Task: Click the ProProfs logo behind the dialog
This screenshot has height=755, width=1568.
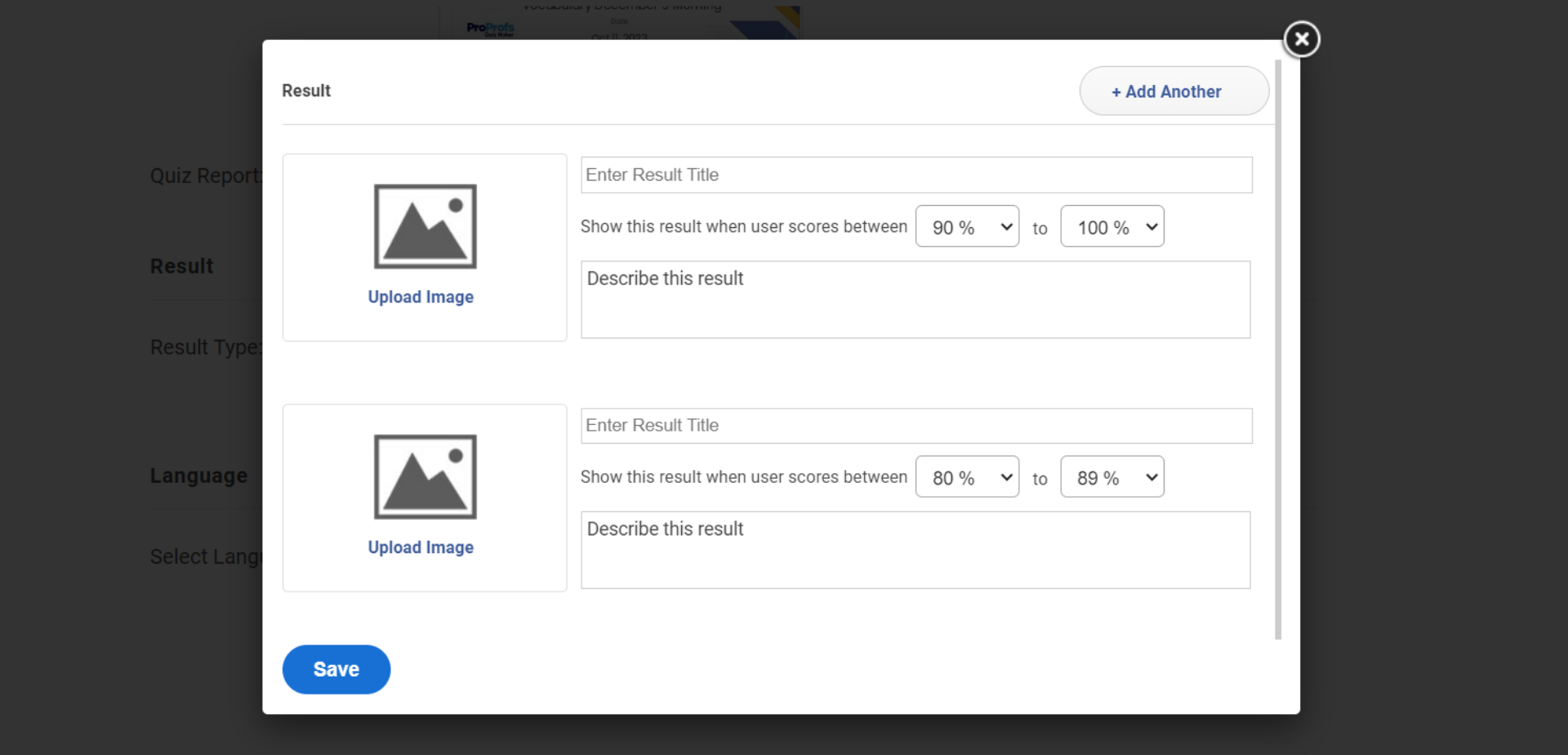Action: [490, 29]
